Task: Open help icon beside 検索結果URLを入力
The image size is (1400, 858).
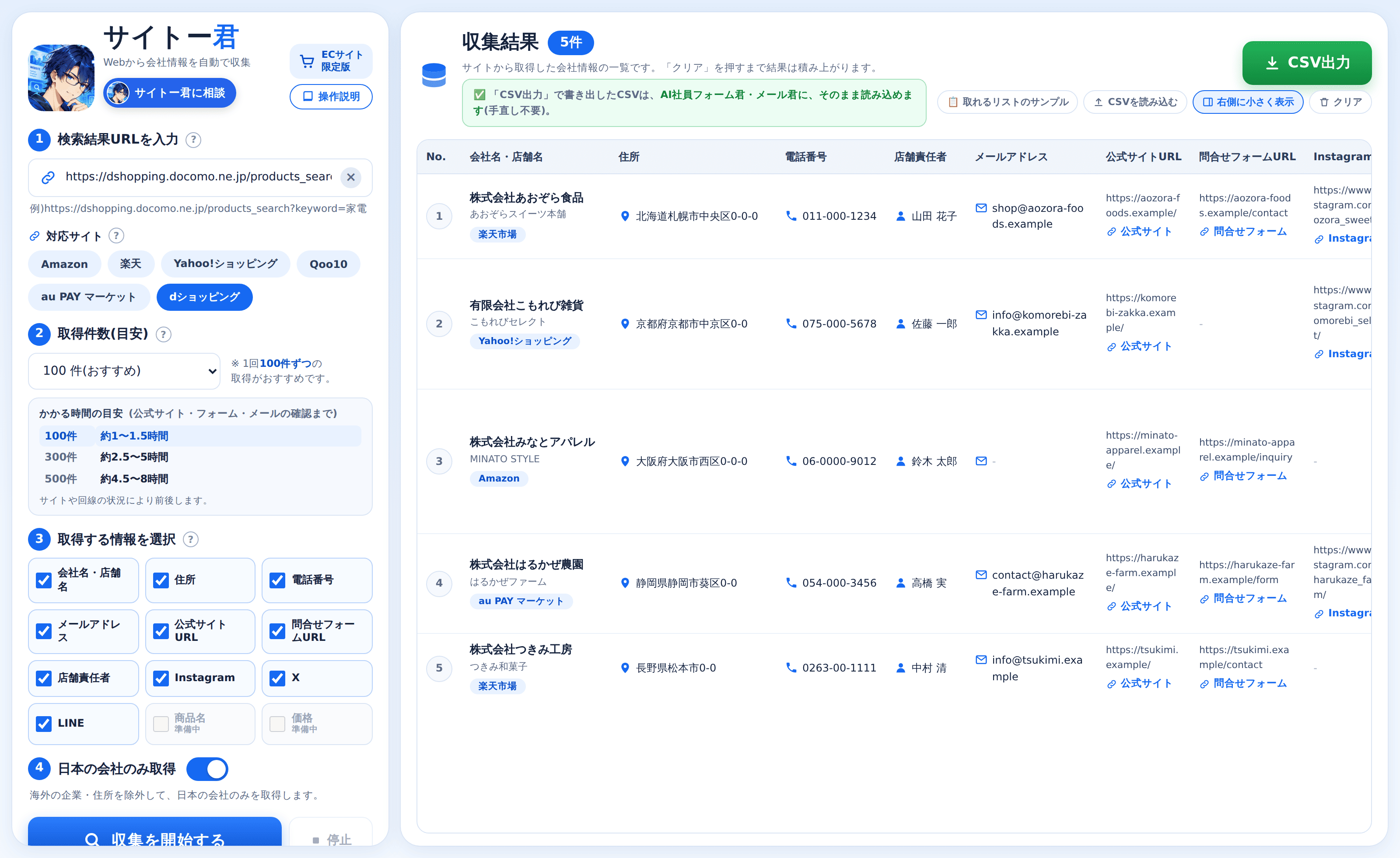Action: (x=193, y=140)
